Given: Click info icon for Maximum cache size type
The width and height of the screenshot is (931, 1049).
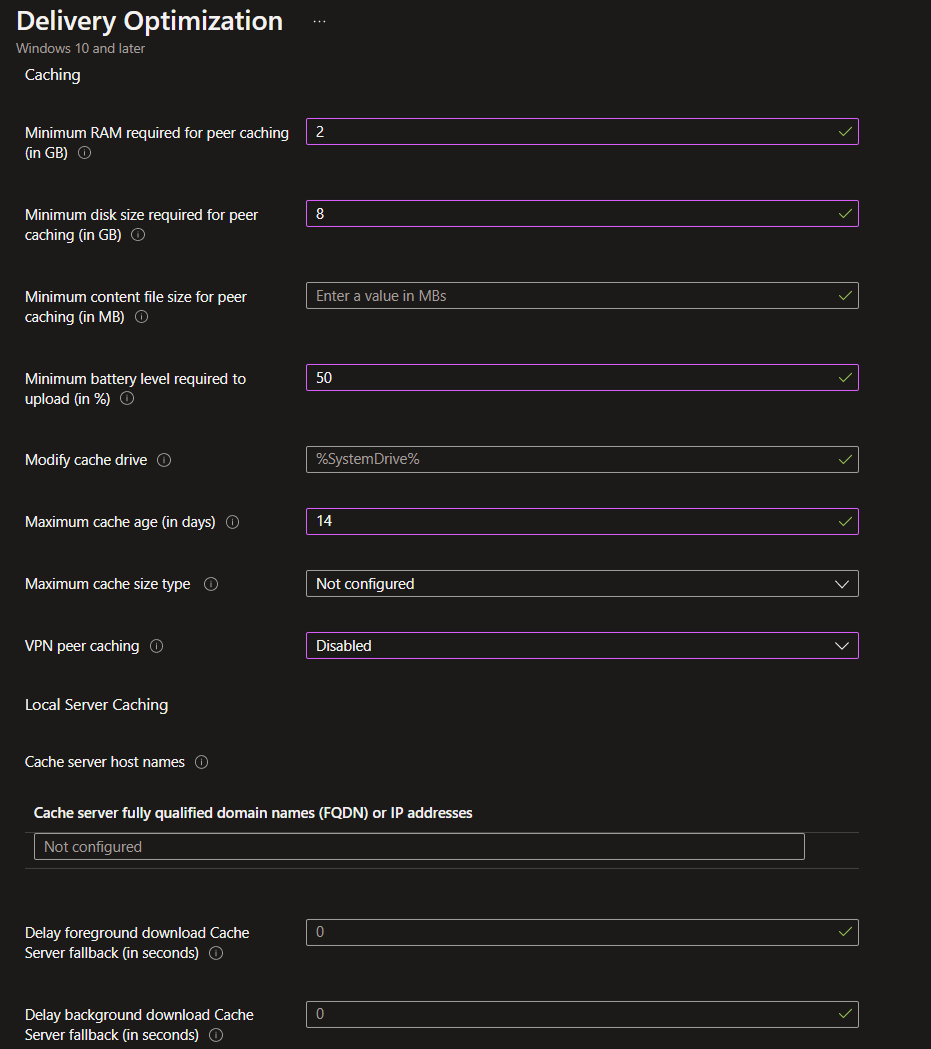Looking at the screenshot, I should click(211, 584).
